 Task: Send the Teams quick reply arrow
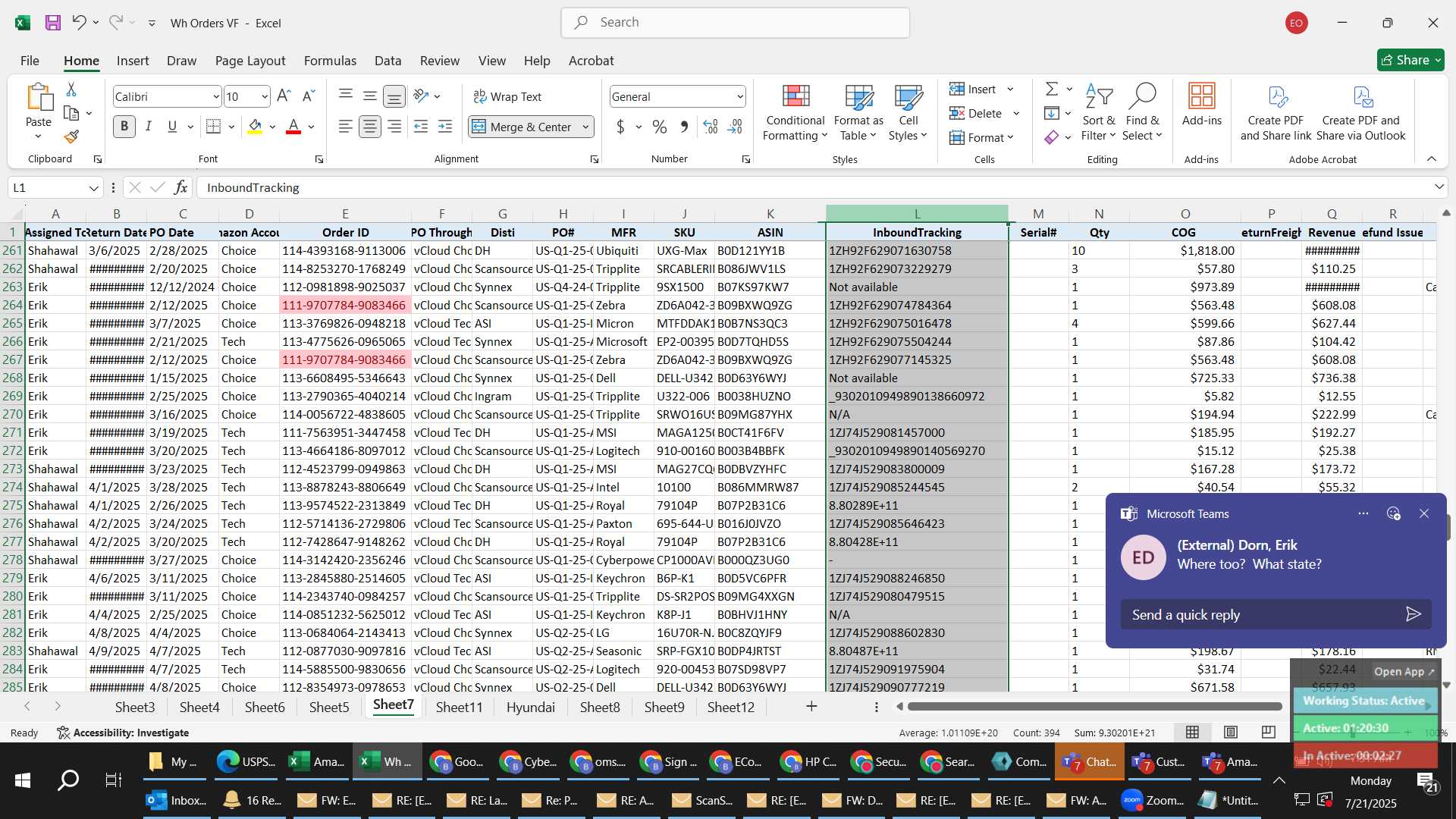coord(1413,614)
